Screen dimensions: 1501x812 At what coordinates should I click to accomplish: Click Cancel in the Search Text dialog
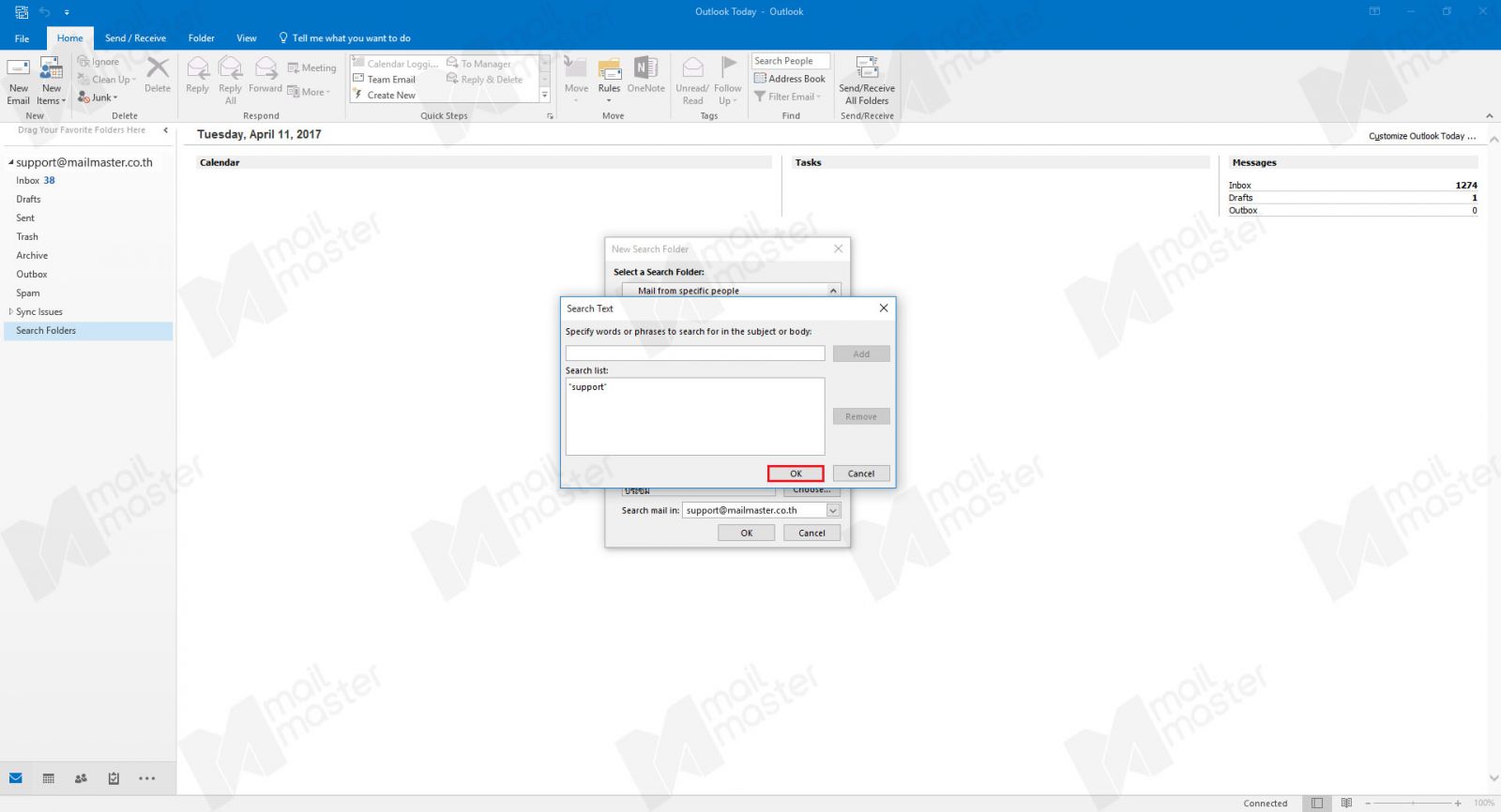click(x=861, y=474)
